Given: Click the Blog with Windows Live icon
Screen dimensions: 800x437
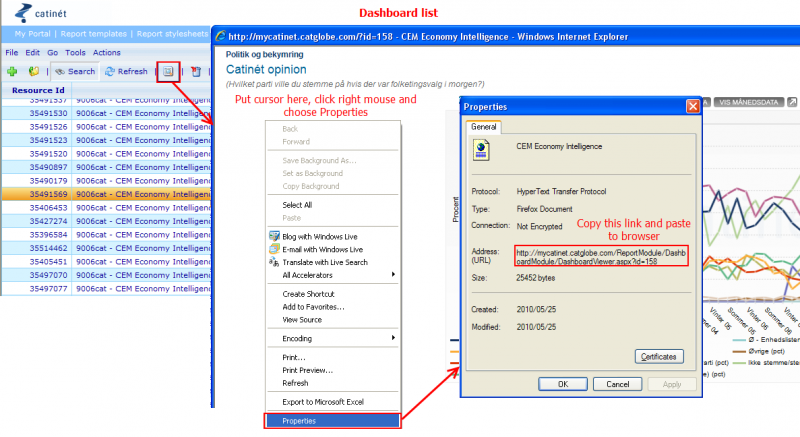Looking at the screenshot, I should (274, 236).
